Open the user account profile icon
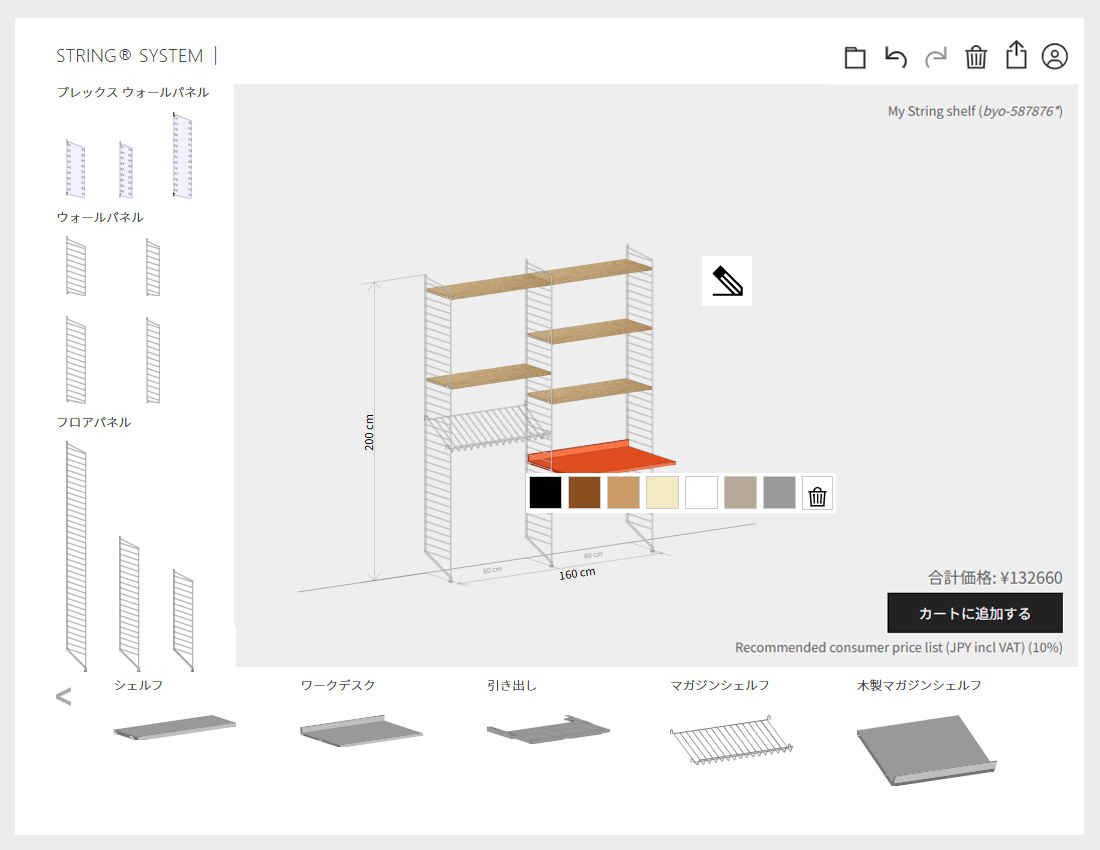 pos(1055,57)
